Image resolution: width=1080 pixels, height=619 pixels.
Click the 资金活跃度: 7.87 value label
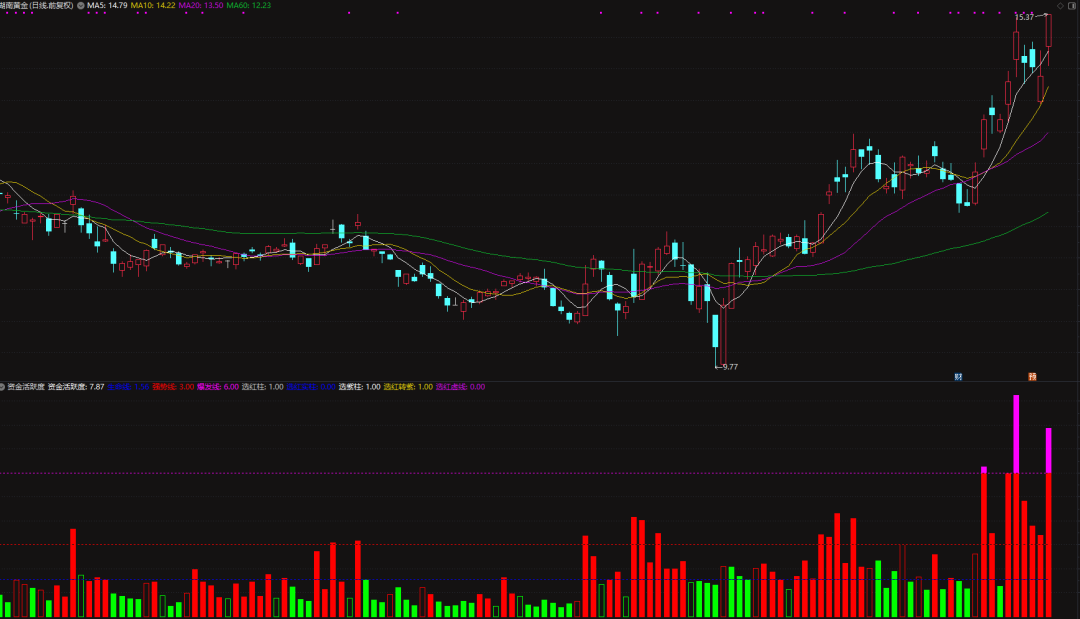coord(76,386)
